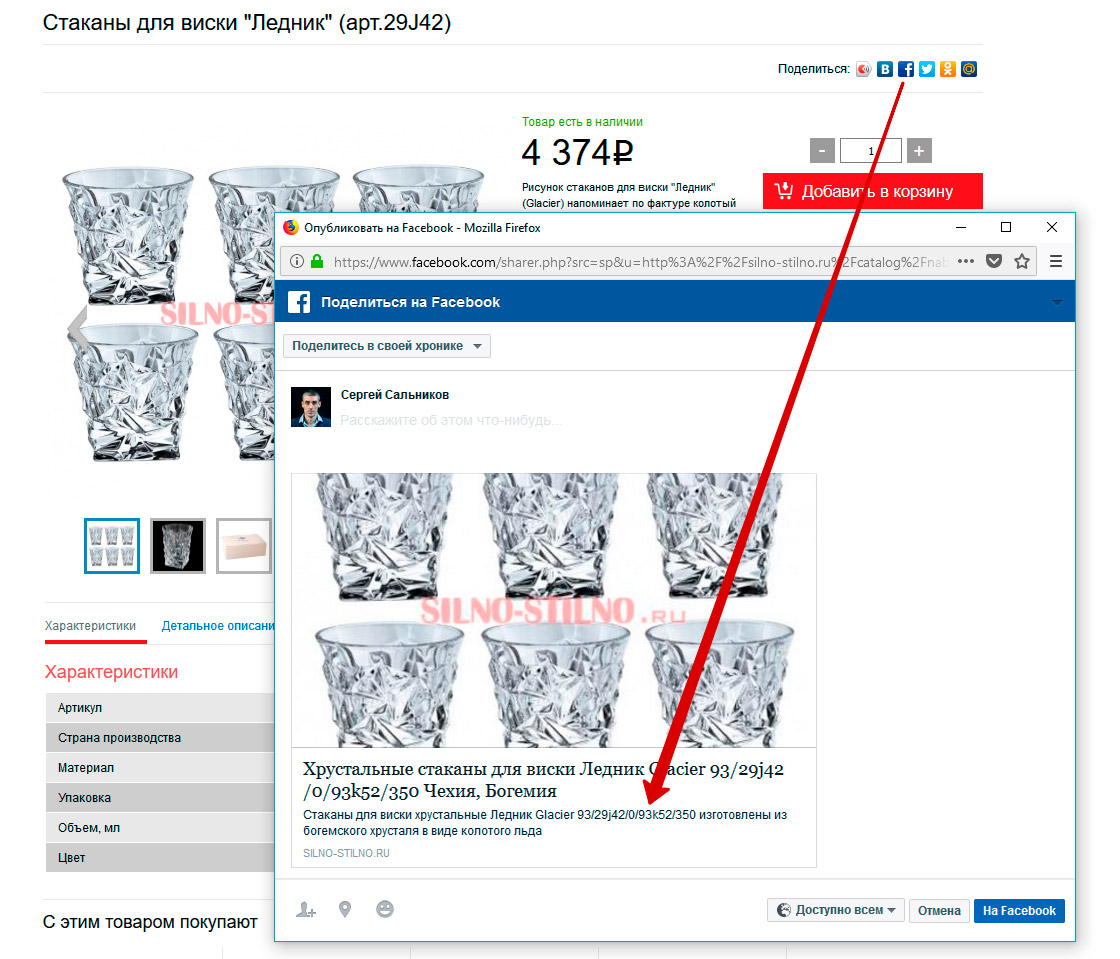Open page actions three-dots menu in Firefox
1120x959 pixels.
point(966,261)
